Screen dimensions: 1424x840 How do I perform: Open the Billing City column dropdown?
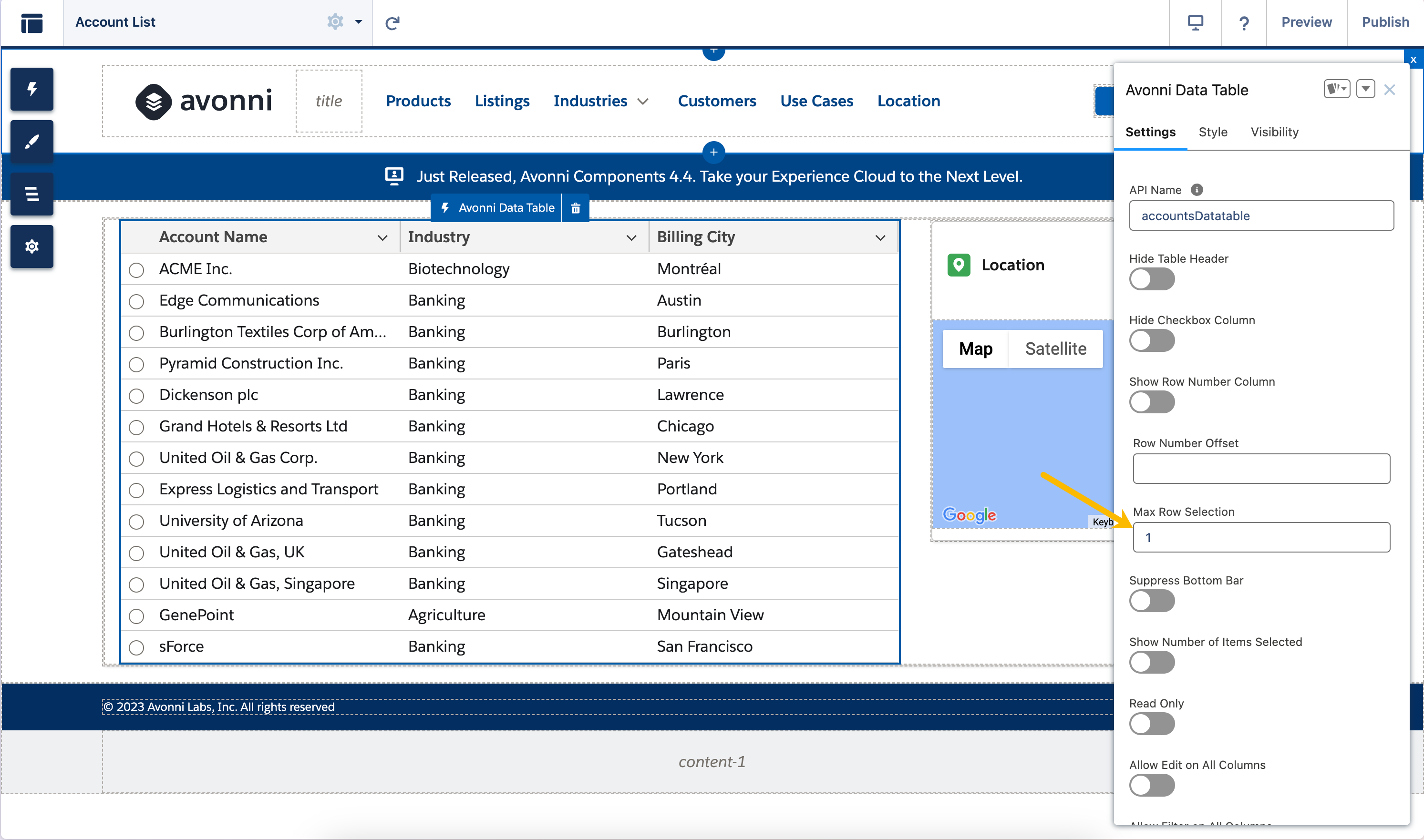point(879,238)
